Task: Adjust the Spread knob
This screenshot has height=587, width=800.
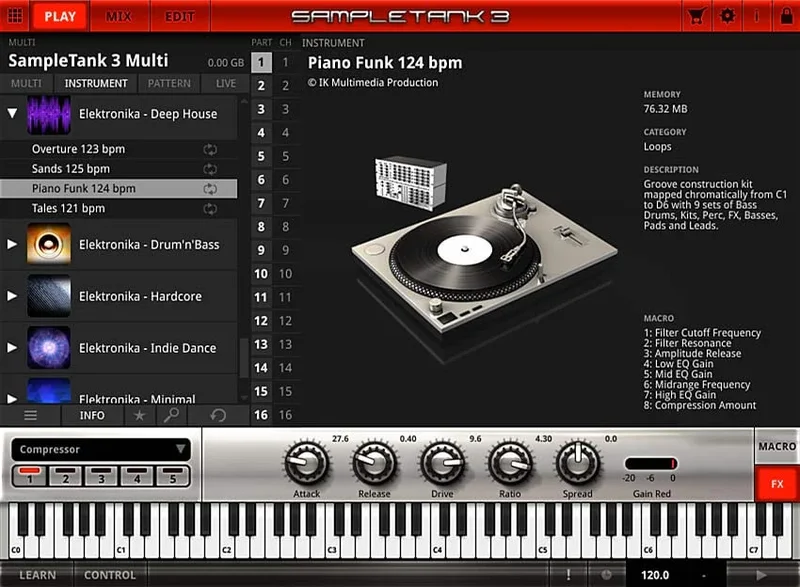Action: (x=578, y=463)
